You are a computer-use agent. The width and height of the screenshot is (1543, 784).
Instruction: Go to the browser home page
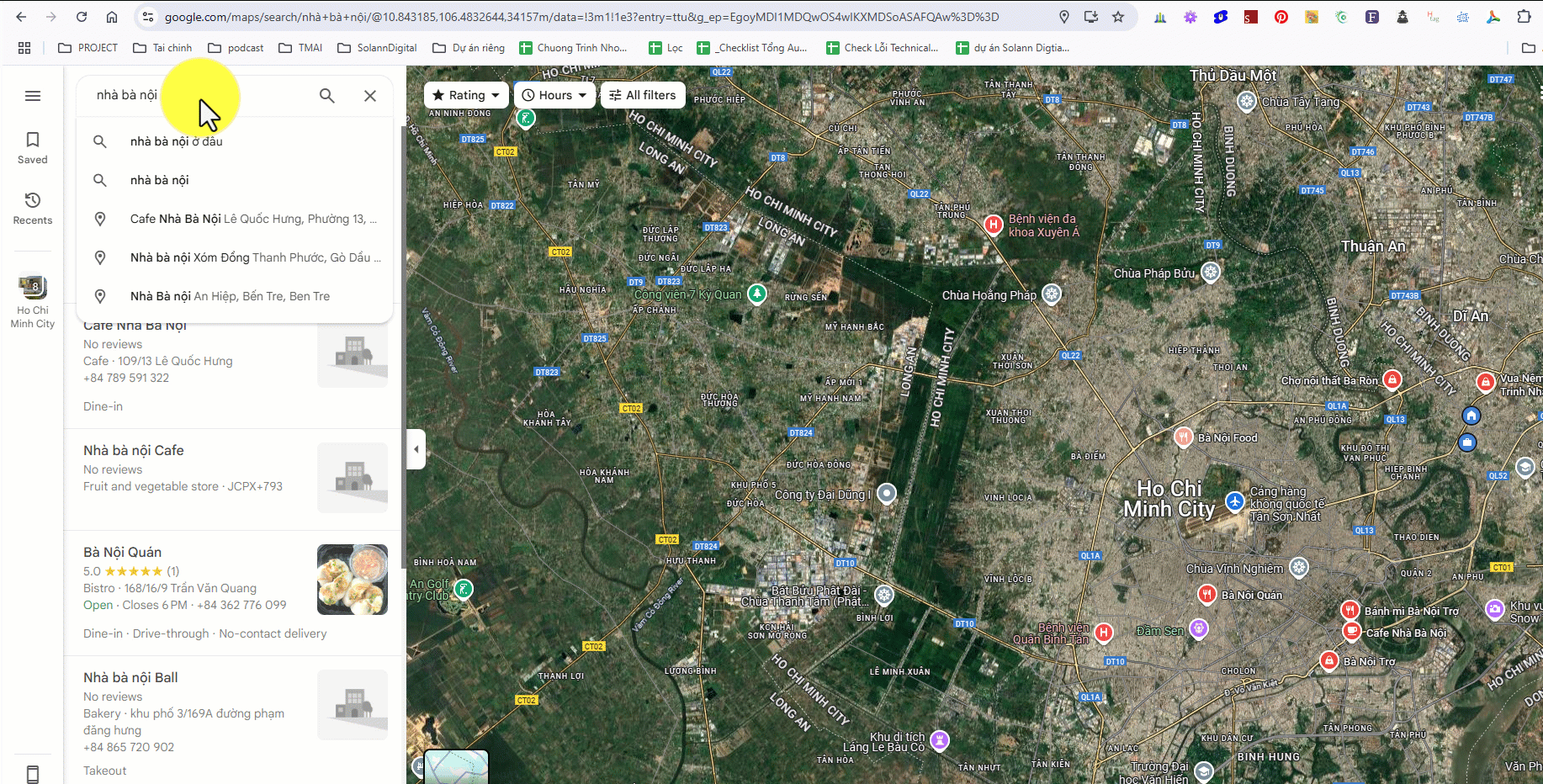pyautogui.click(x=112, y=17)
